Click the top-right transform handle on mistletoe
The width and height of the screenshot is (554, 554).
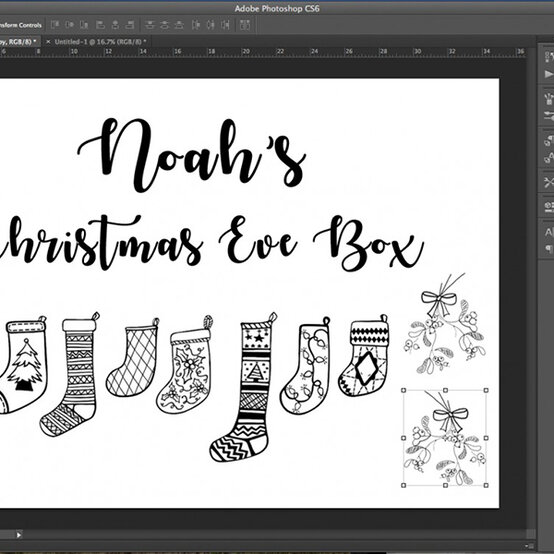(486, 390)
